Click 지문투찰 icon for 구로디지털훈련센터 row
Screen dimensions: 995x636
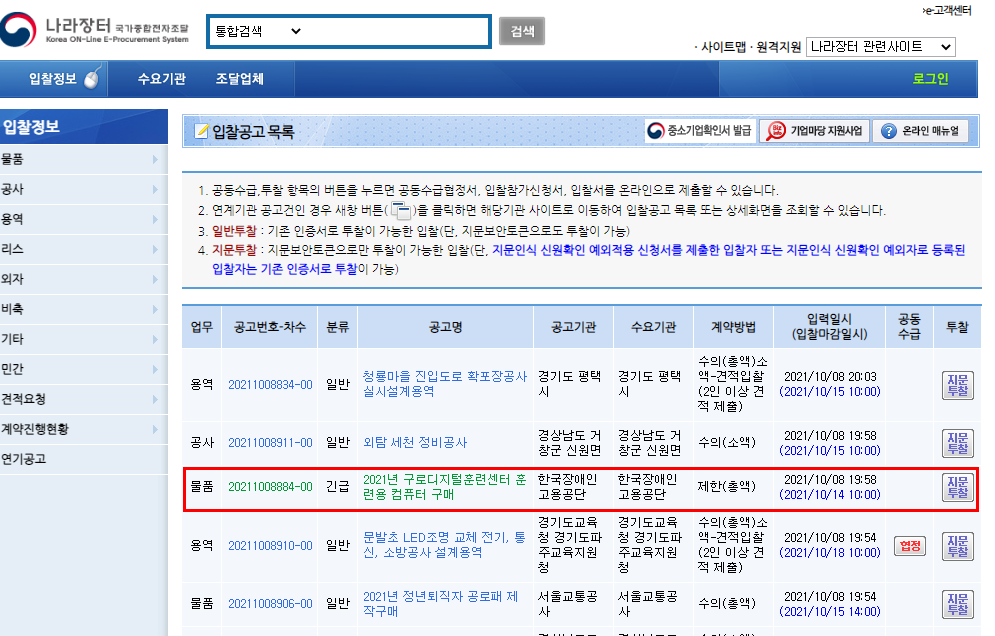point(958,487)
